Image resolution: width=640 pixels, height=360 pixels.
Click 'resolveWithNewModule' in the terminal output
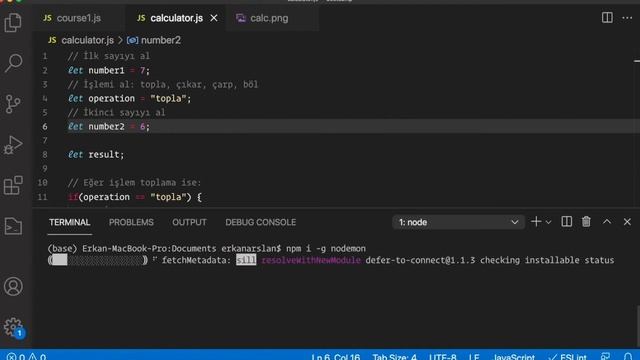[311, 260]
